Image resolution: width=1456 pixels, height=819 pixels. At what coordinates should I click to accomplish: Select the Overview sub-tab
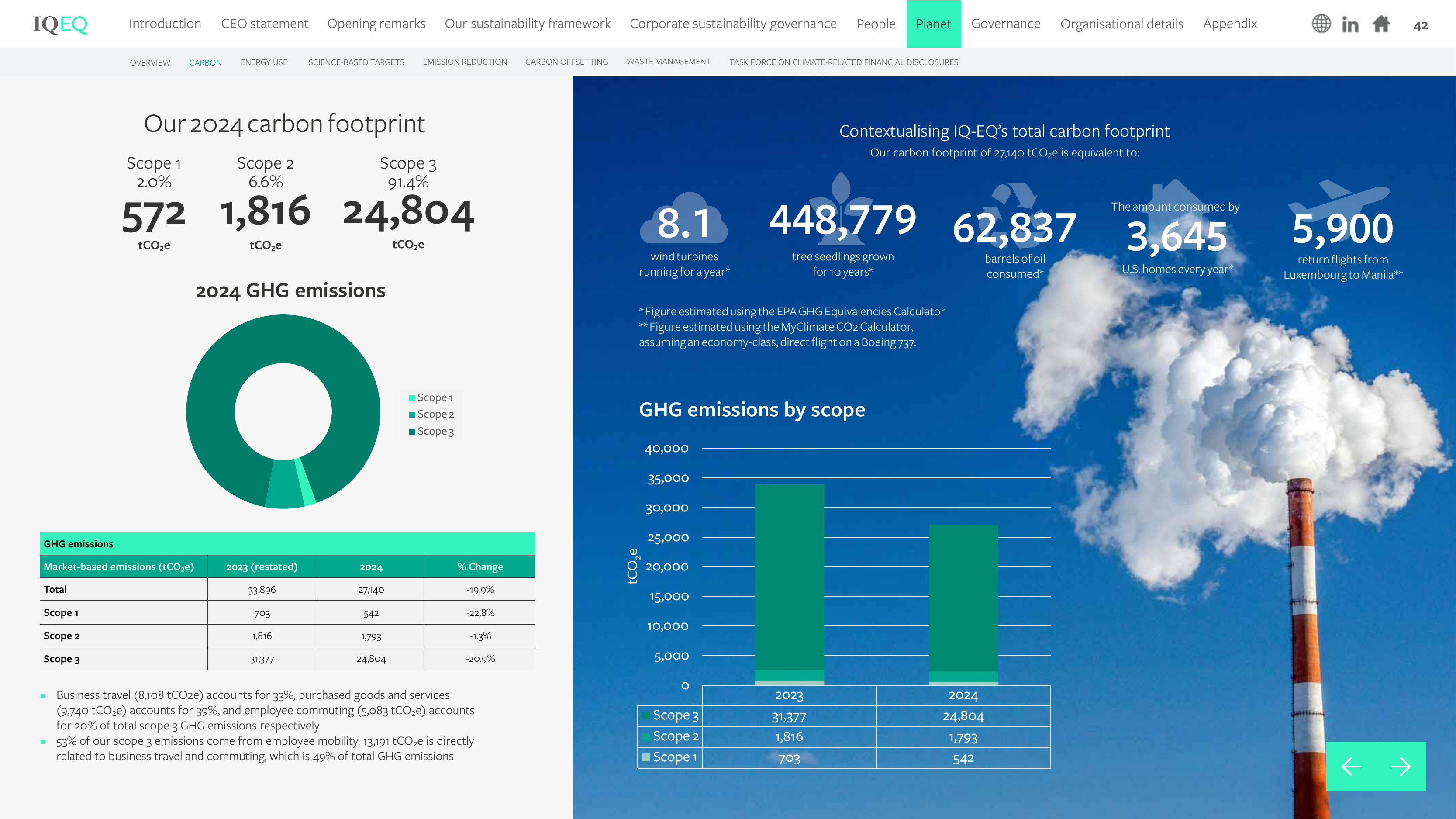coord(150,62)
